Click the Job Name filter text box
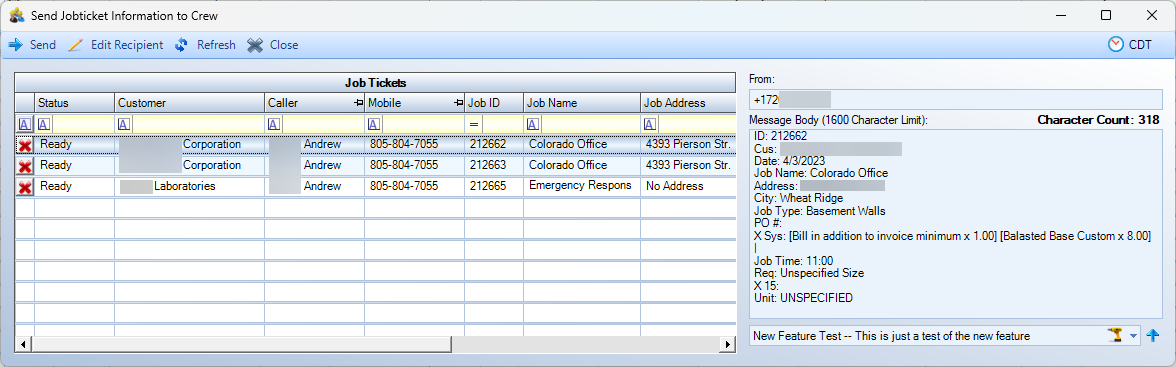 coord(590,124)
